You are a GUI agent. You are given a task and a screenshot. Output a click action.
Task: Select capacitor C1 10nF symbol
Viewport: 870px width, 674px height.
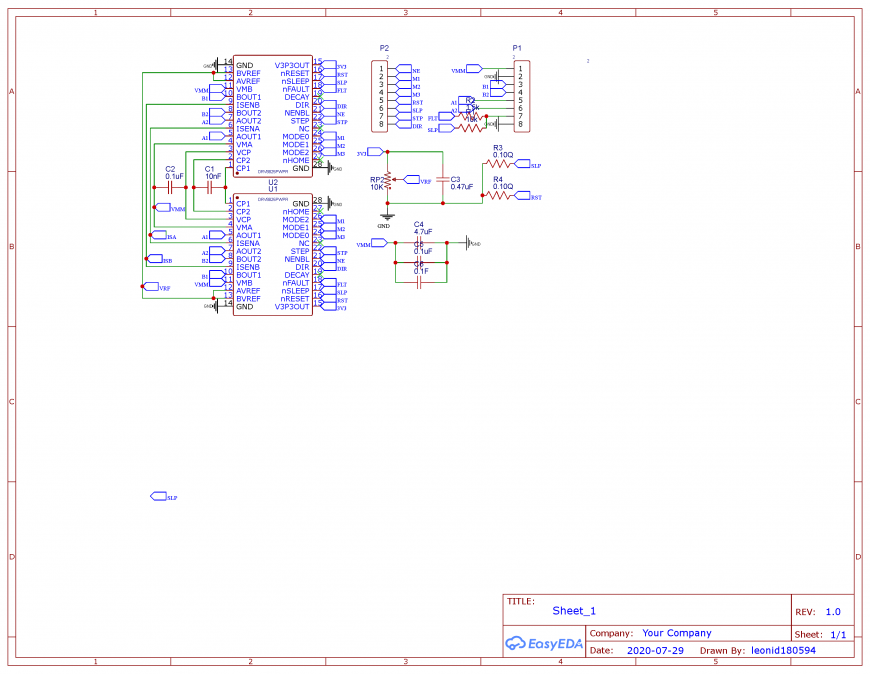click(209, 187)
